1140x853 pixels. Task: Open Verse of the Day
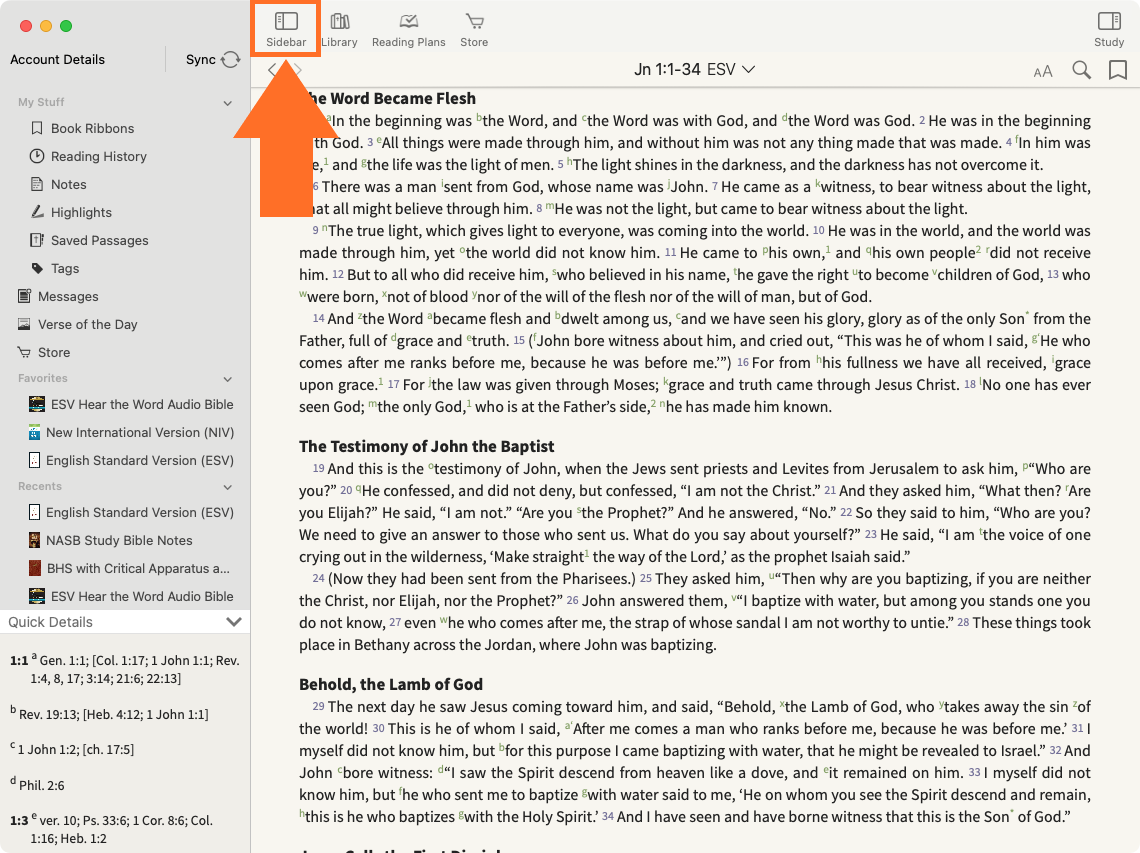click(87, 324)
